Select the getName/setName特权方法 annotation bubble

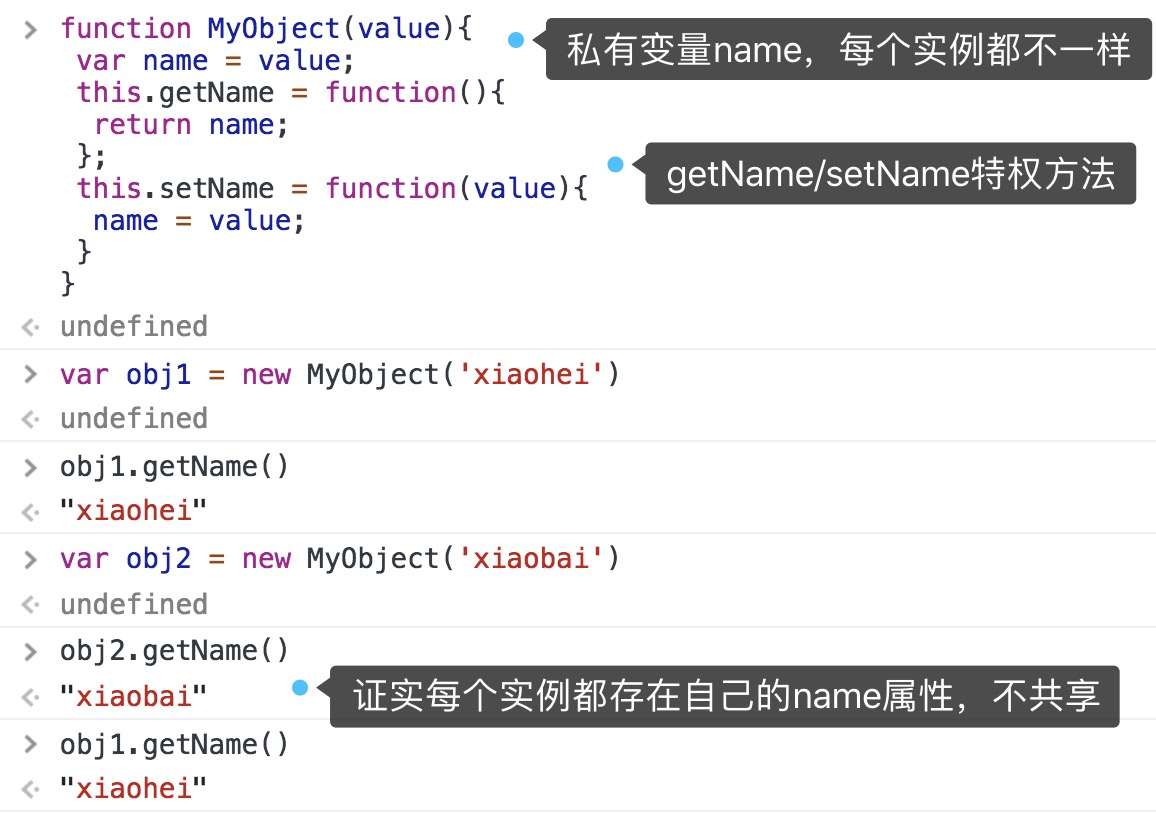(x=890, y=174)
